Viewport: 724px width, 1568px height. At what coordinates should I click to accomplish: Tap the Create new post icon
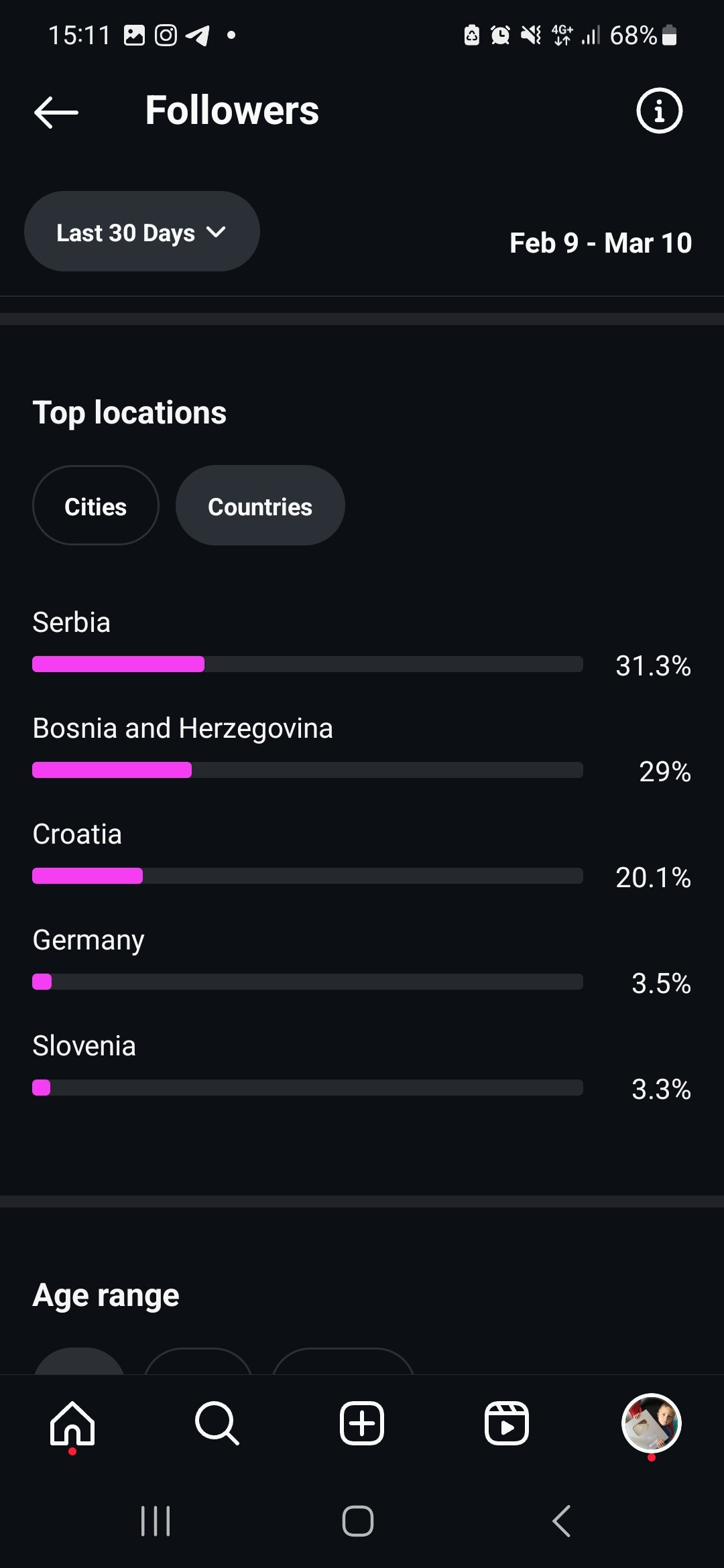pos(362,1423)
